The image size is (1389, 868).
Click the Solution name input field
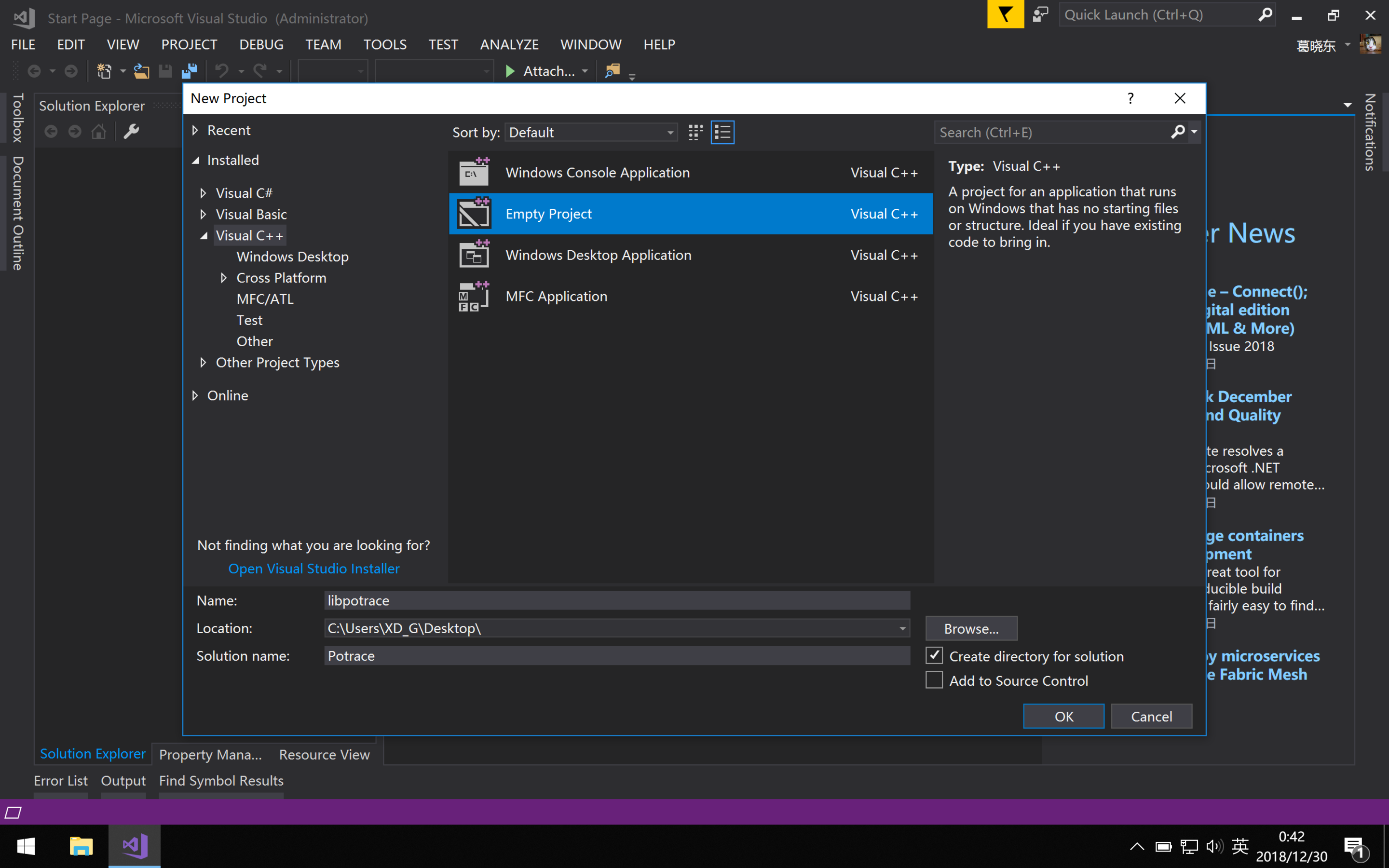616,656
